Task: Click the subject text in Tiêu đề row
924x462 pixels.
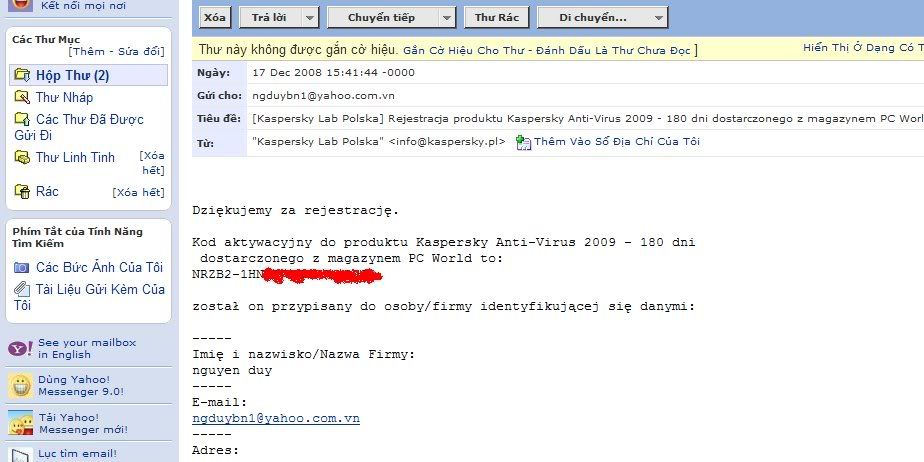Action: [x=588, y=118]
